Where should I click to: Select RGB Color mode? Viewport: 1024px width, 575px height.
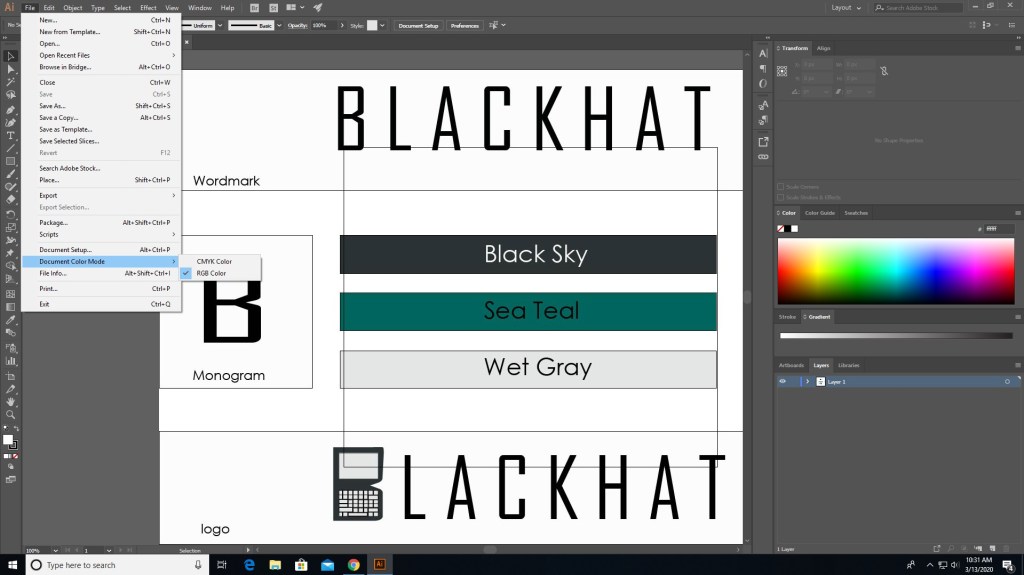211,273
